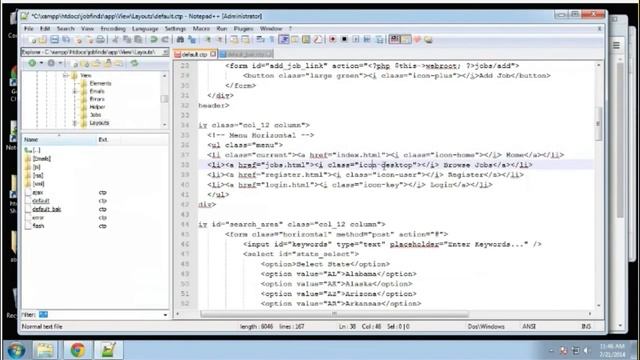Open the Windows Start button

click(x=16, y=350)
